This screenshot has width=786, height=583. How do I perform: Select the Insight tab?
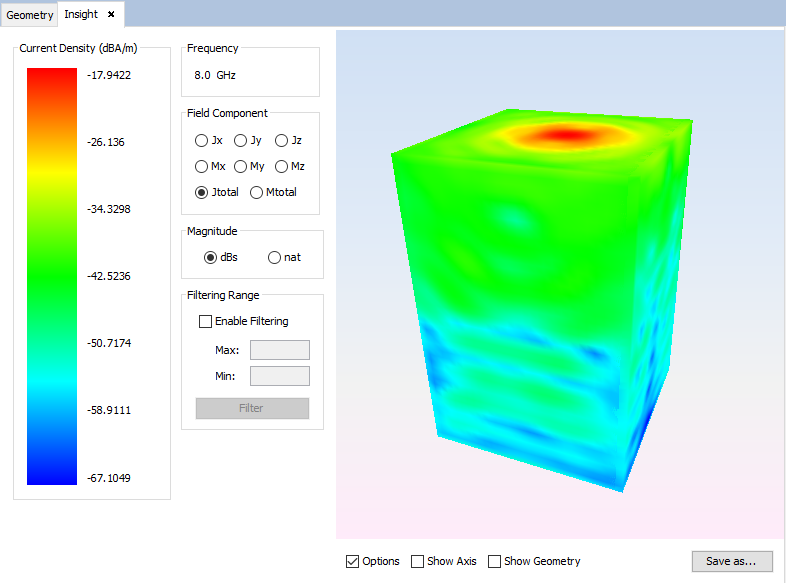[81, 14]
